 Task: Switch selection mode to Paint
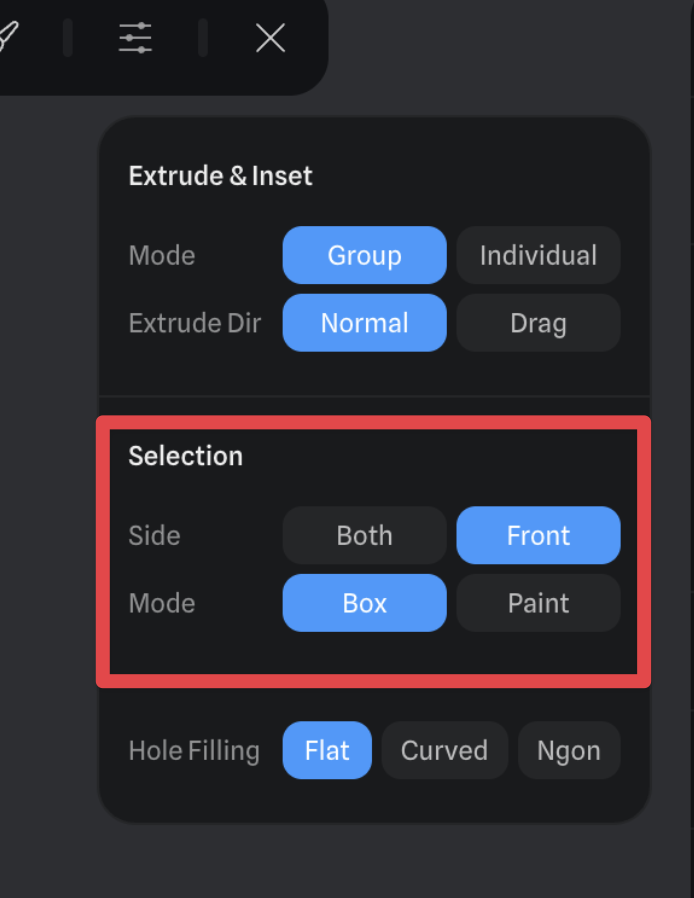(538, 603)
